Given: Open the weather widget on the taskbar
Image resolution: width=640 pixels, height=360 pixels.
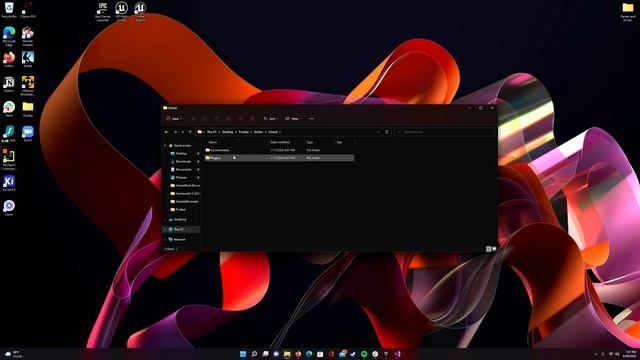Looking at the screenshot, I should click(13, 354).
